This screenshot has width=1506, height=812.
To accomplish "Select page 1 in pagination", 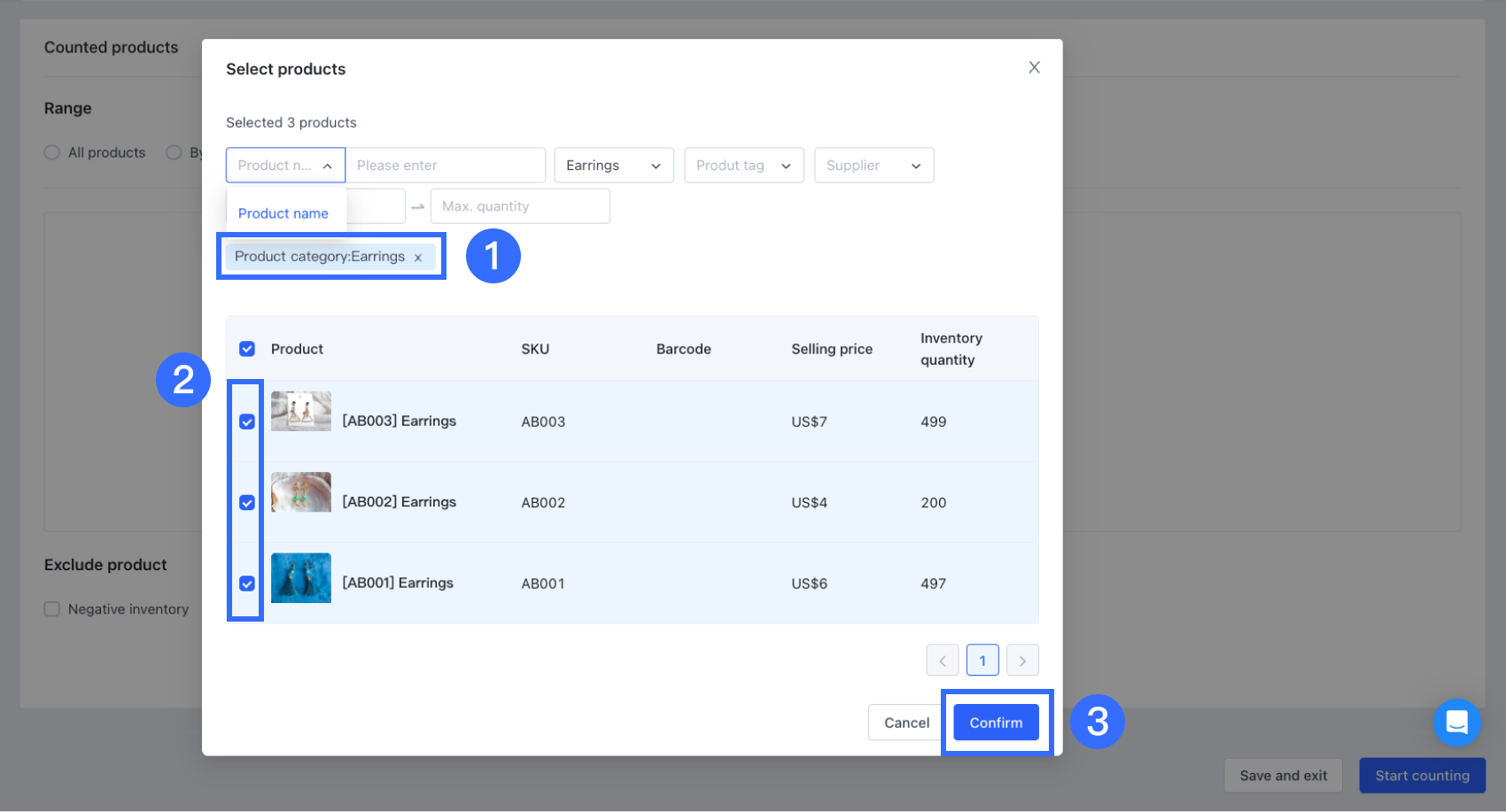I will [982, 661].
